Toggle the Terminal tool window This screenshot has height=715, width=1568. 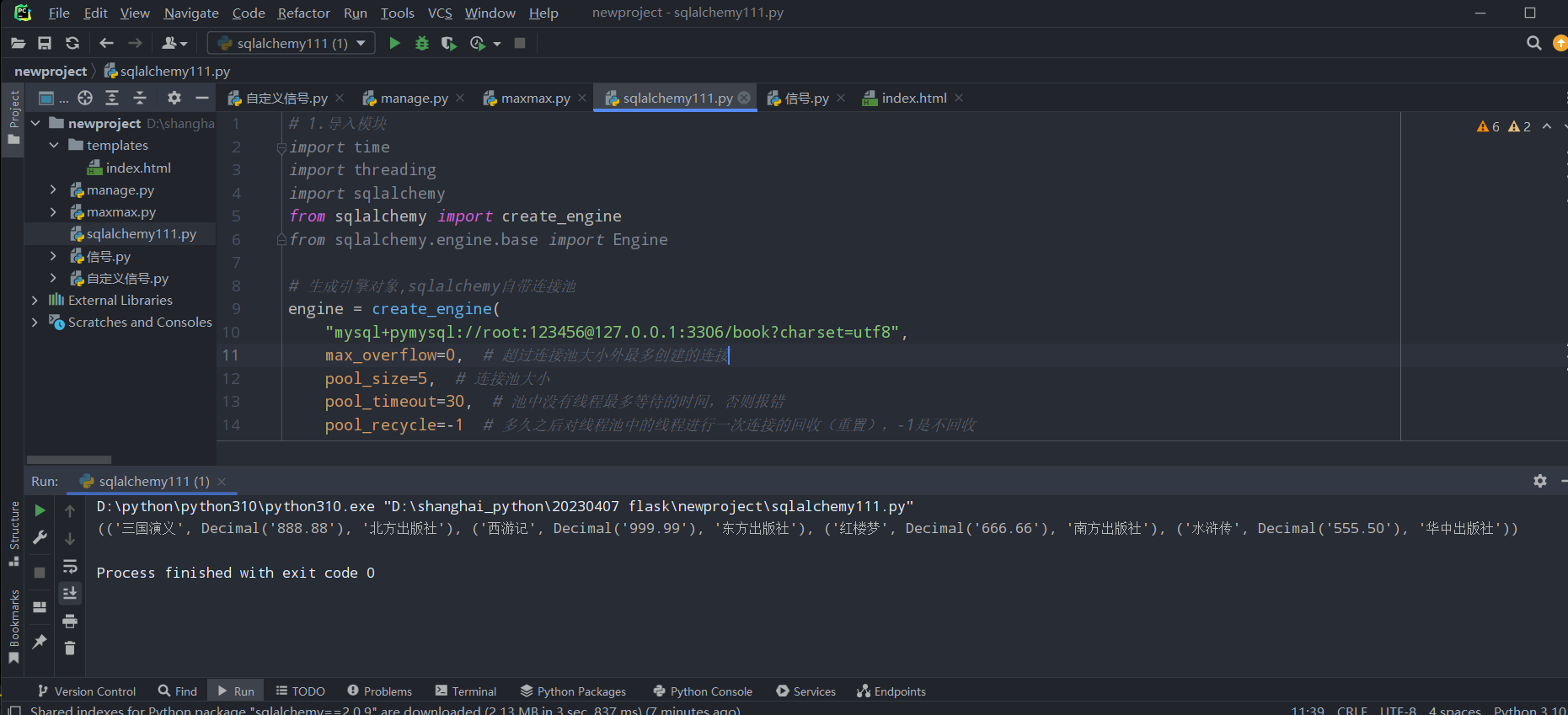pyautogui.click(x=466, y=691)
